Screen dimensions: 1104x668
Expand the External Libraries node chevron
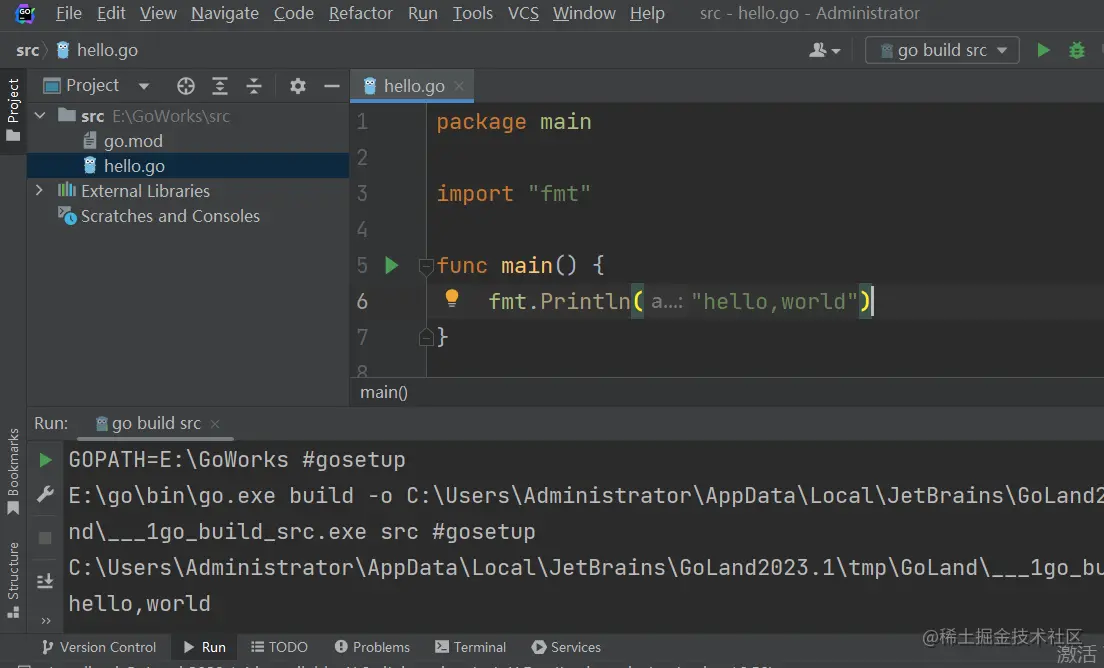tap(39, 190)
